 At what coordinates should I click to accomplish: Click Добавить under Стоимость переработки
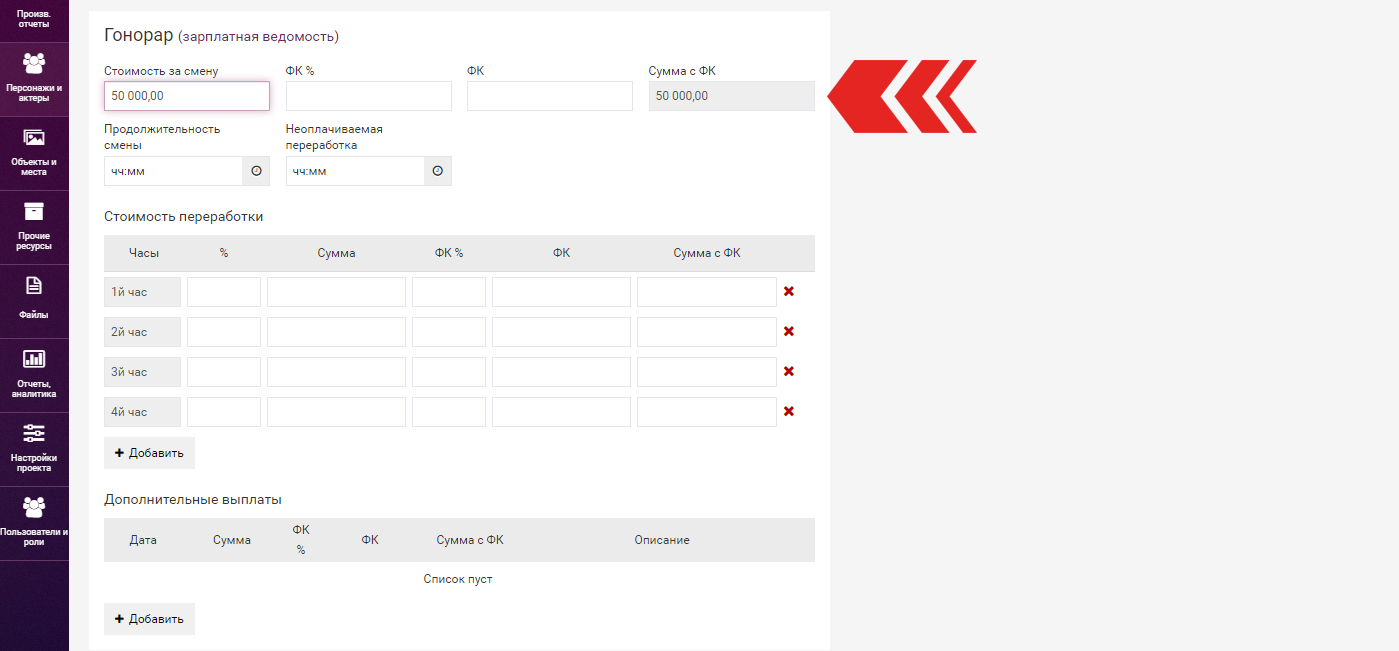(149, 453)
